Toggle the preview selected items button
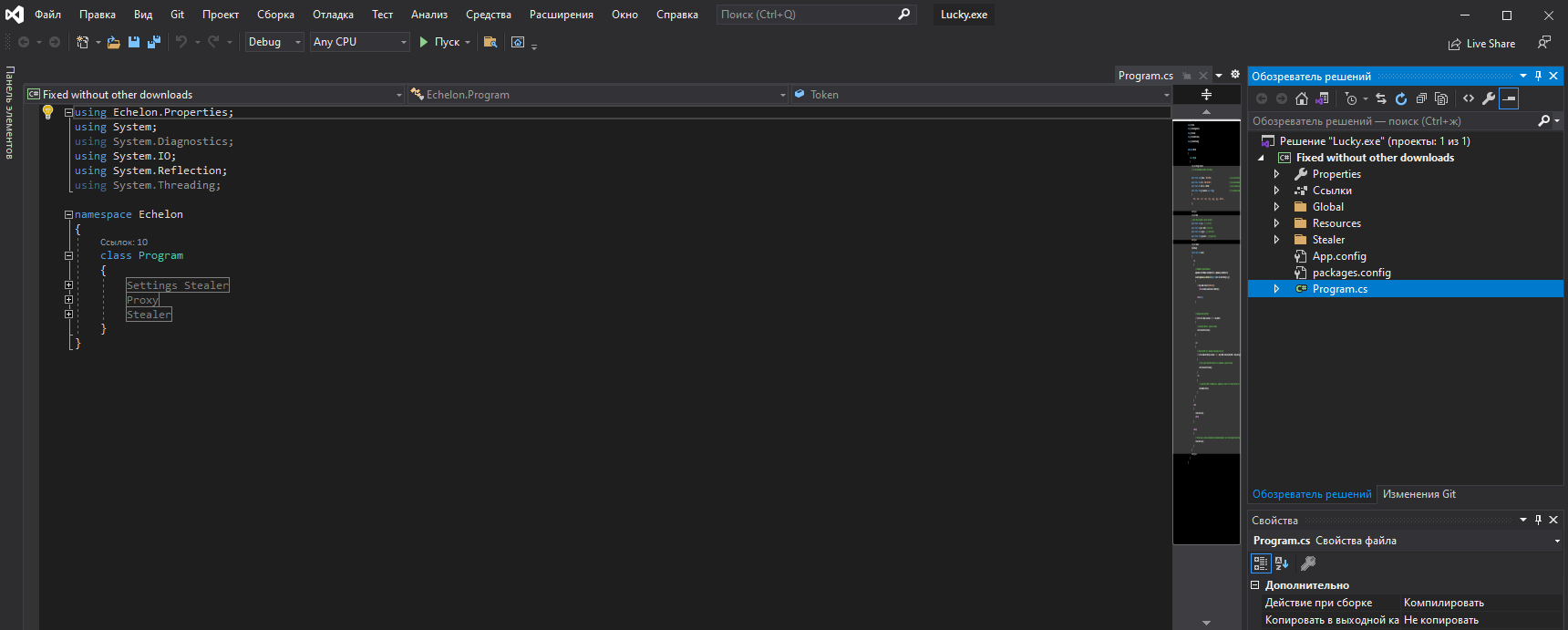This screenshot has height=630, width=1568. (x=1509, y=98)
